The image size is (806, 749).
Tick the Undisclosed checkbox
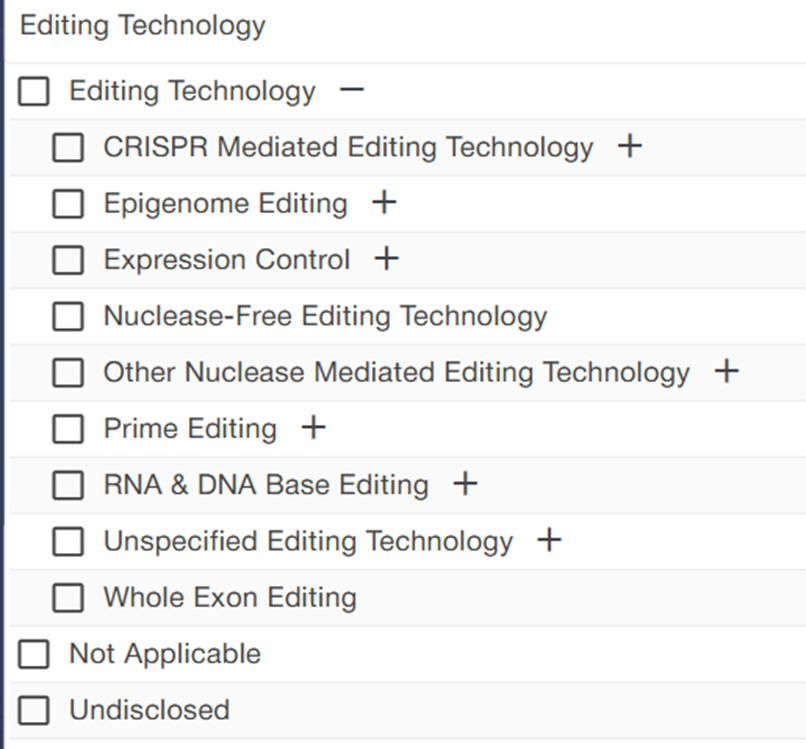coord(34,710)
